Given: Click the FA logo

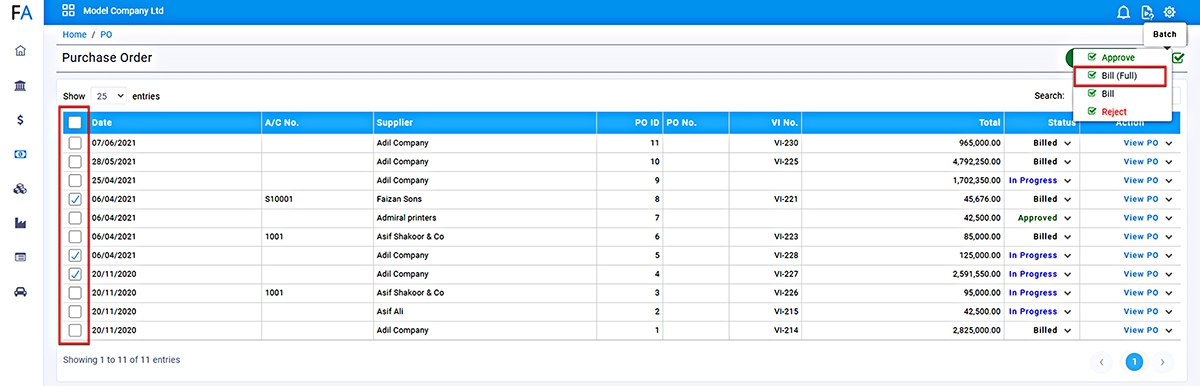Looking at the screenshot, I should click(x=21, y=13).
